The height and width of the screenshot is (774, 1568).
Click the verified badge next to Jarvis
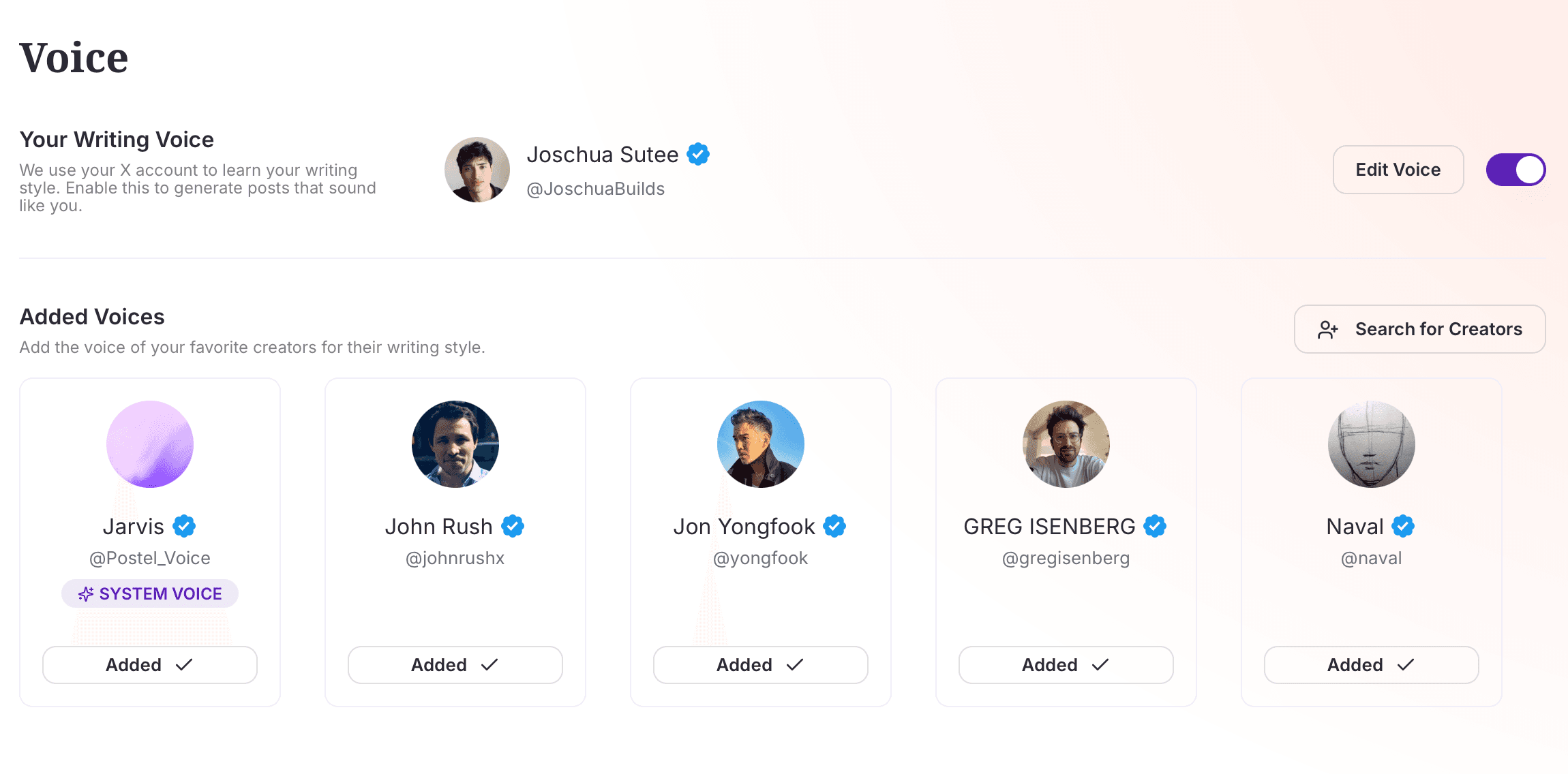[x=184, y=527]
